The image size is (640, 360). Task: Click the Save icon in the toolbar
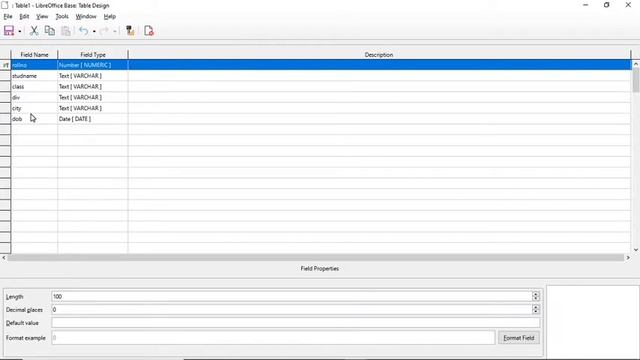(x=9, y=31)
